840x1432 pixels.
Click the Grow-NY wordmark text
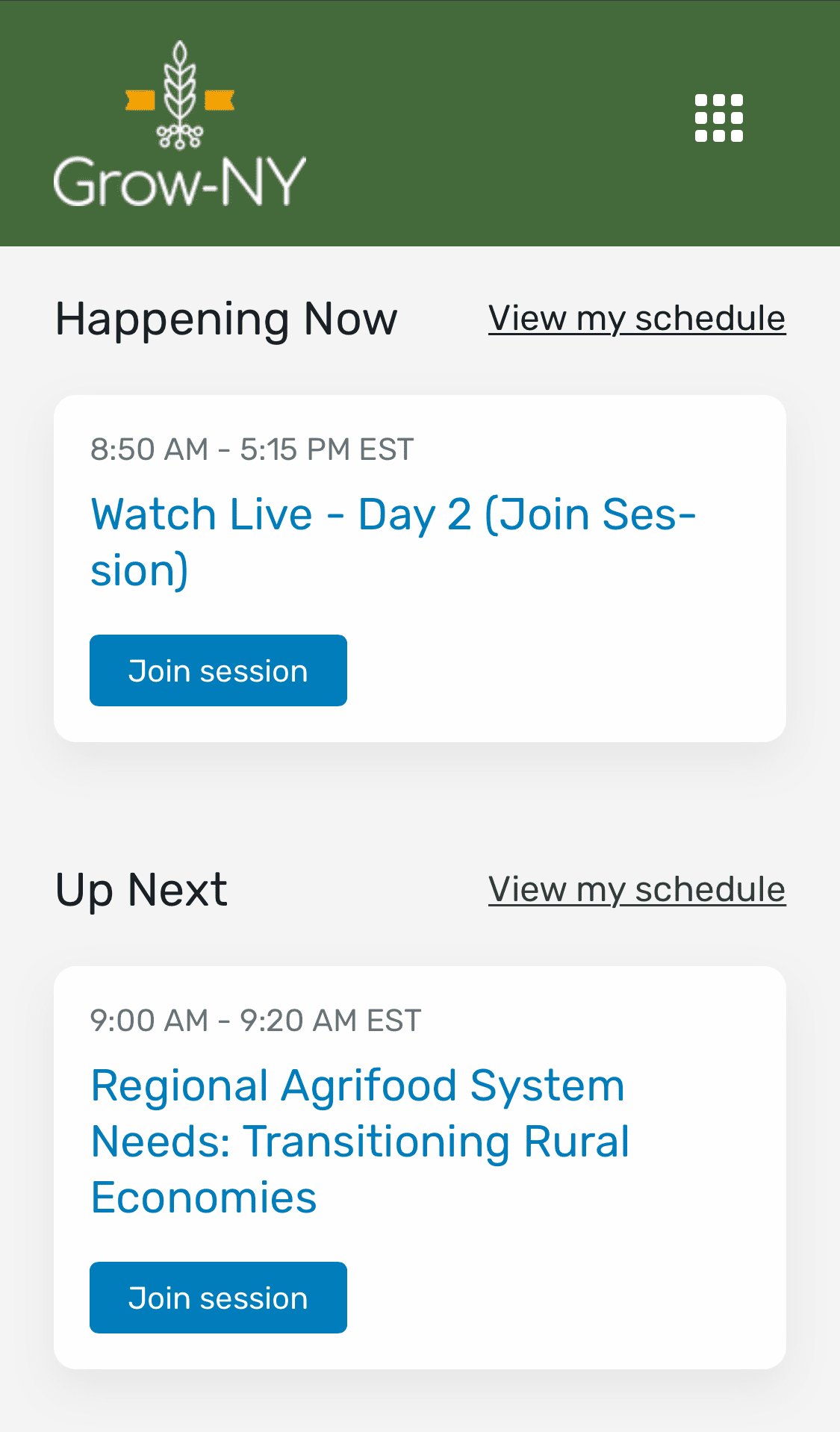tap(180, 181)
